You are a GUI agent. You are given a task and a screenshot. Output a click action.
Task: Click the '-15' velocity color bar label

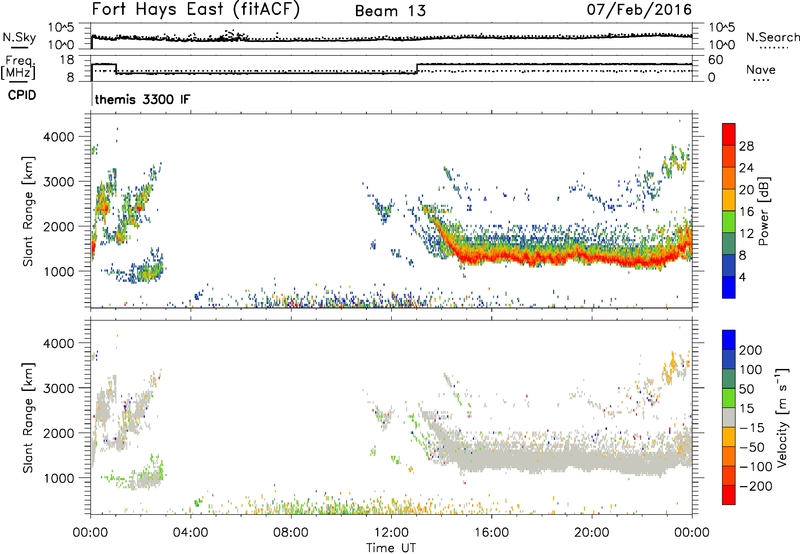point(752,428)
